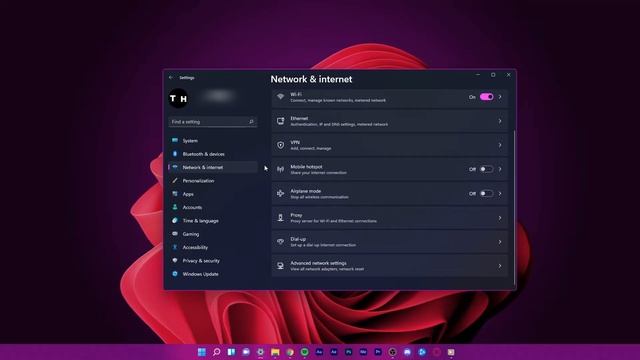The image size is (640, 360).
Task: Click the 'Proxy' row title text
Action: 296,215
